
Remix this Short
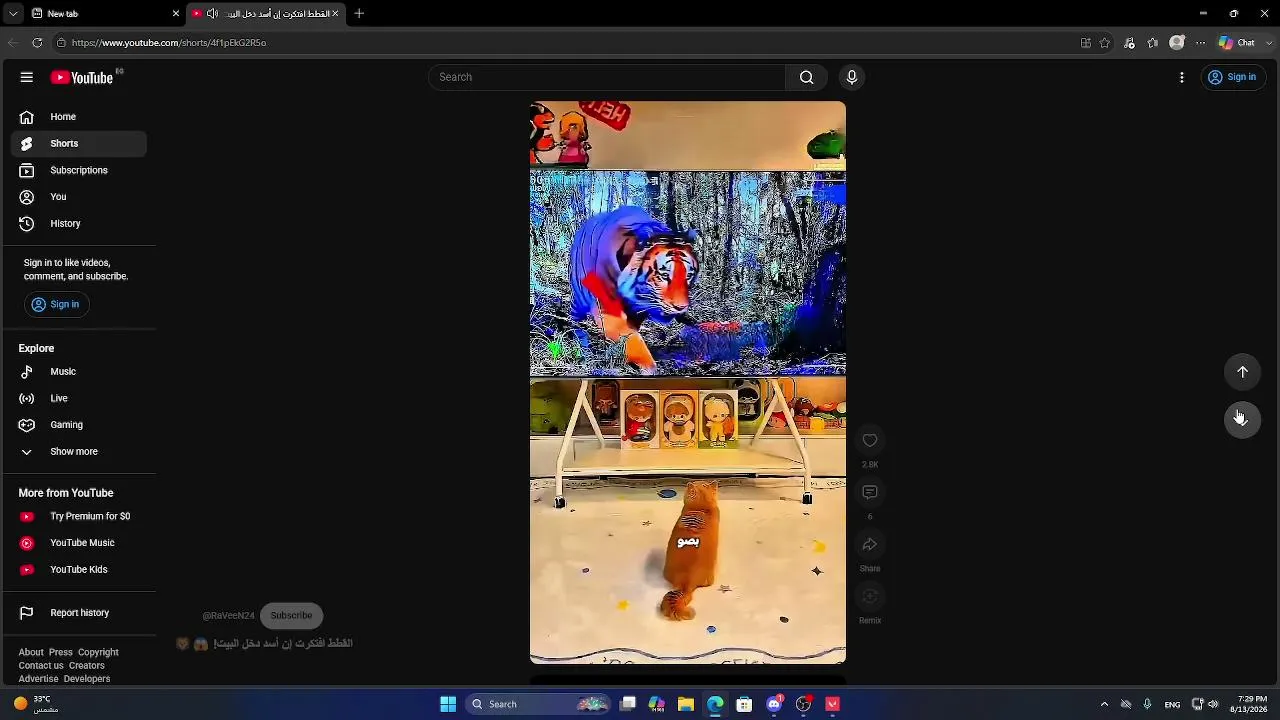870,596
